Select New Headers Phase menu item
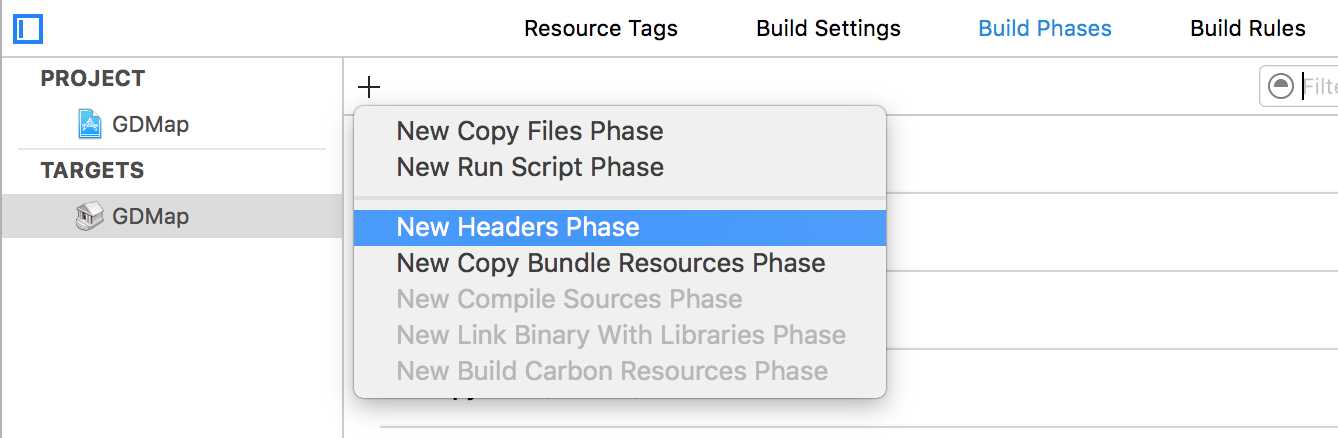This screenshot has height=438, width=1338. (x=620, y=227)
